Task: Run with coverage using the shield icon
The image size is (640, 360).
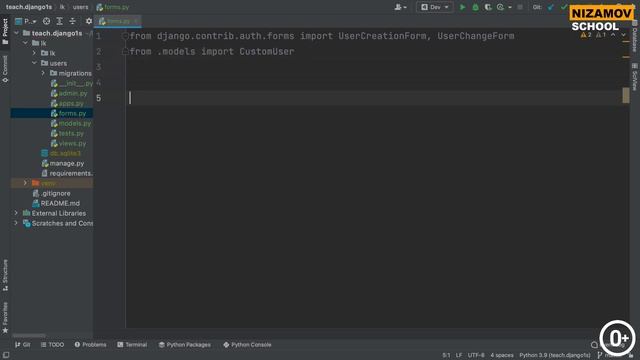Action: coord(488,7)
